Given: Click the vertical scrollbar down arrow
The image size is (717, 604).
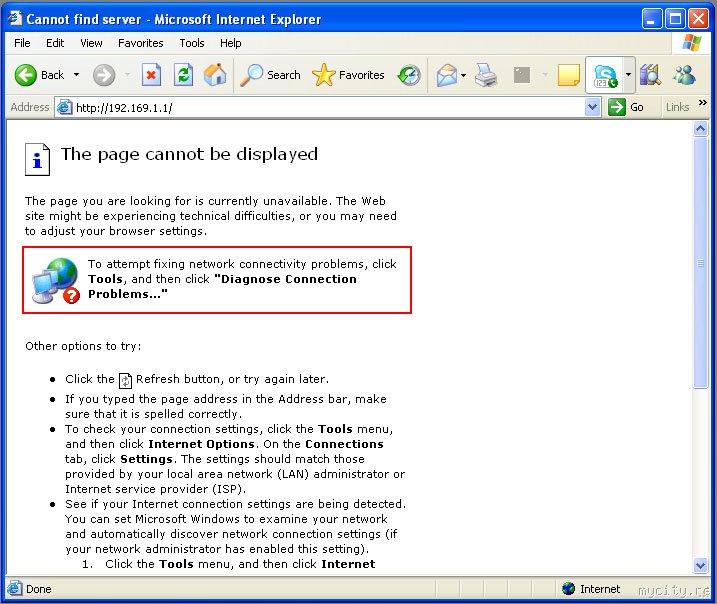Looking at the screenshot, I should [x=701, y=565].
